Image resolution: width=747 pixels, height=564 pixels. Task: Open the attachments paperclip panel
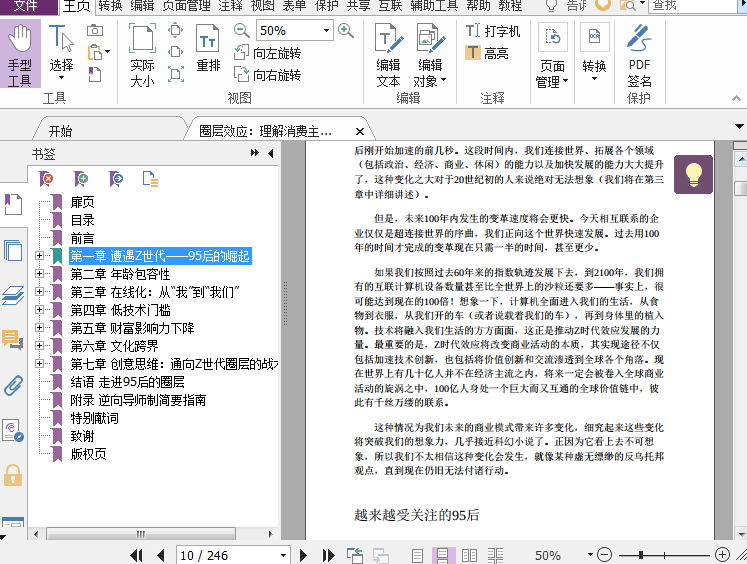[13, 385]
